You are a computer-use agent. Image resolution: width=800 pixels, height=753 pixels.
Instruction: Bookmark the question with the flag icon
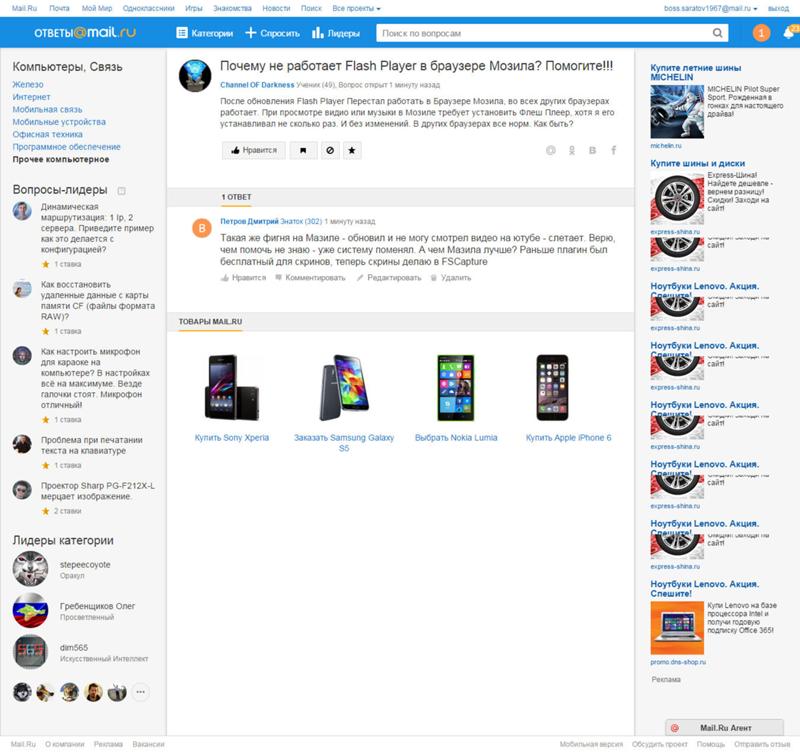pos(303,150)
